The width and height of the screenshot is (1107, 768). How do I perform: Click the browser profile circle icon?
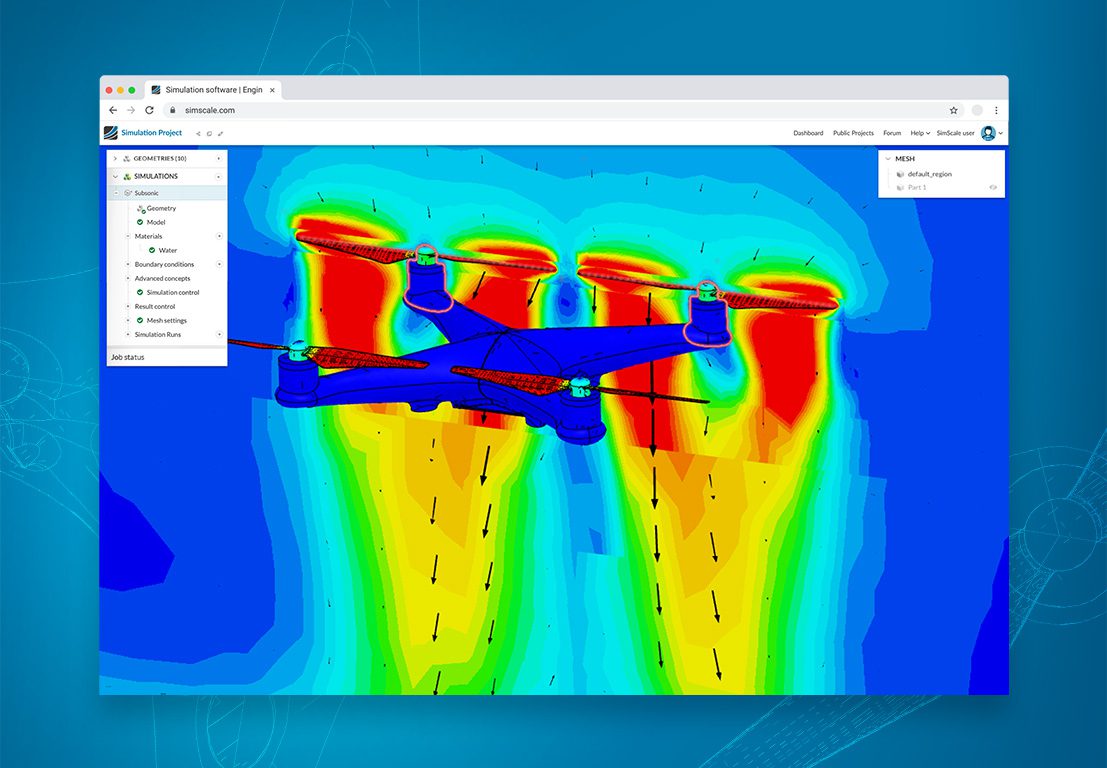pos(977,110)
